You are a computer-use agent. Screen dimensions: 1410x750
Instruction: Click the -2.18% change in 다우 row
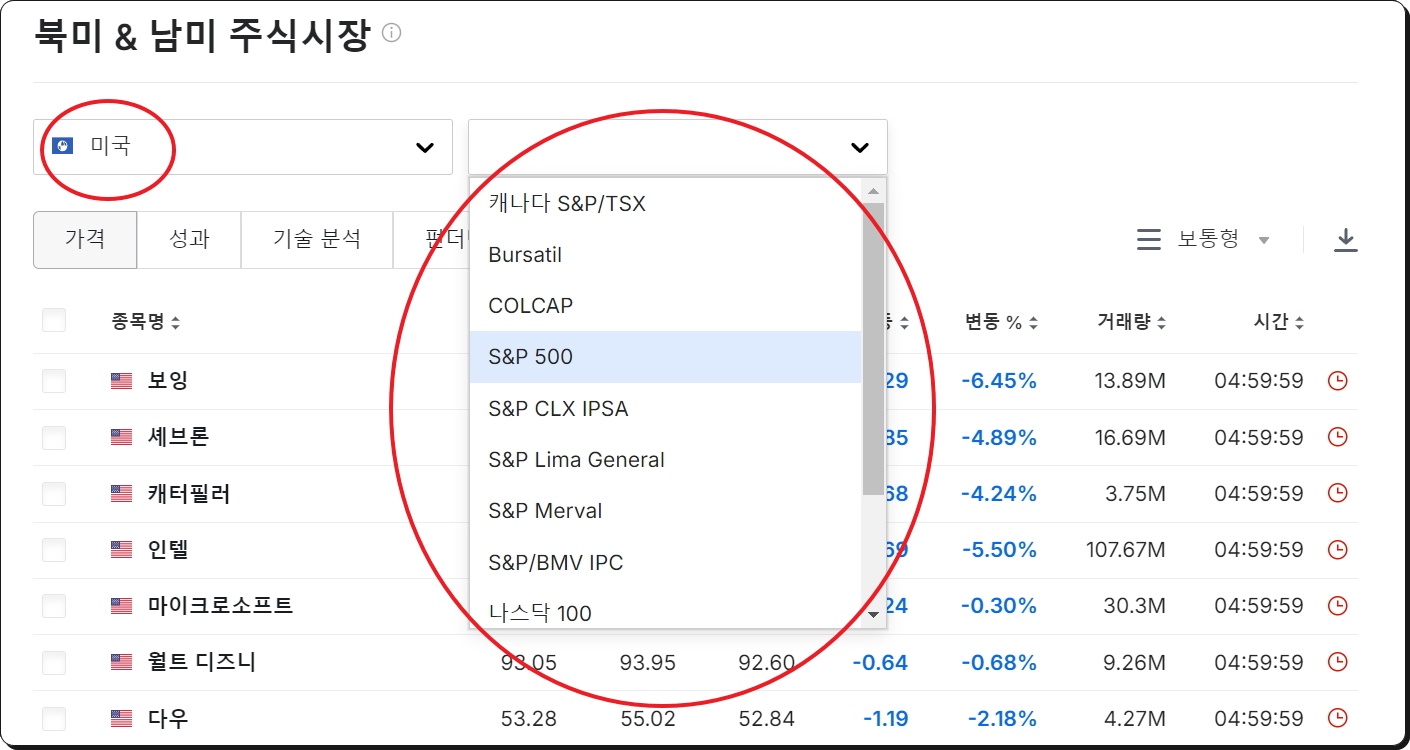point(1002,718)
